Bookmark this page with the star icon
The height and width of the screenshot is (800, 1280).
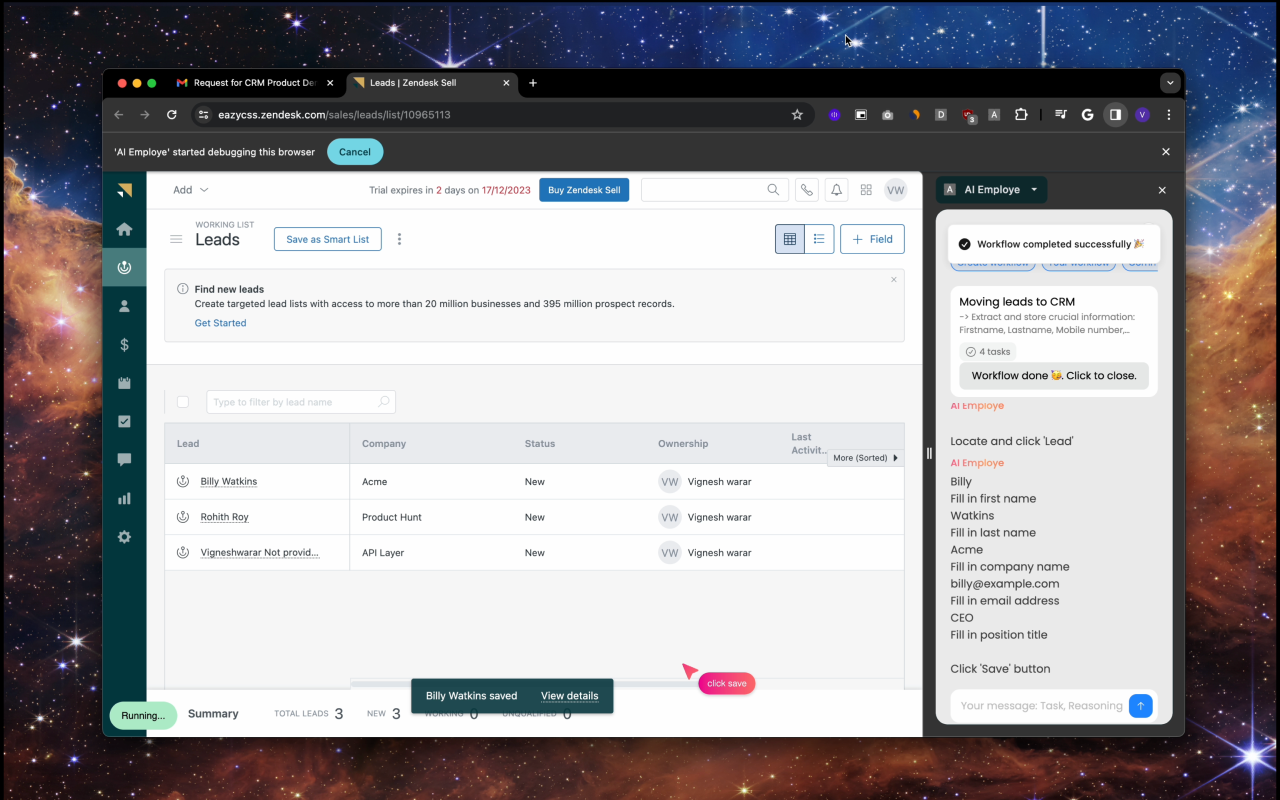(797, 115)
